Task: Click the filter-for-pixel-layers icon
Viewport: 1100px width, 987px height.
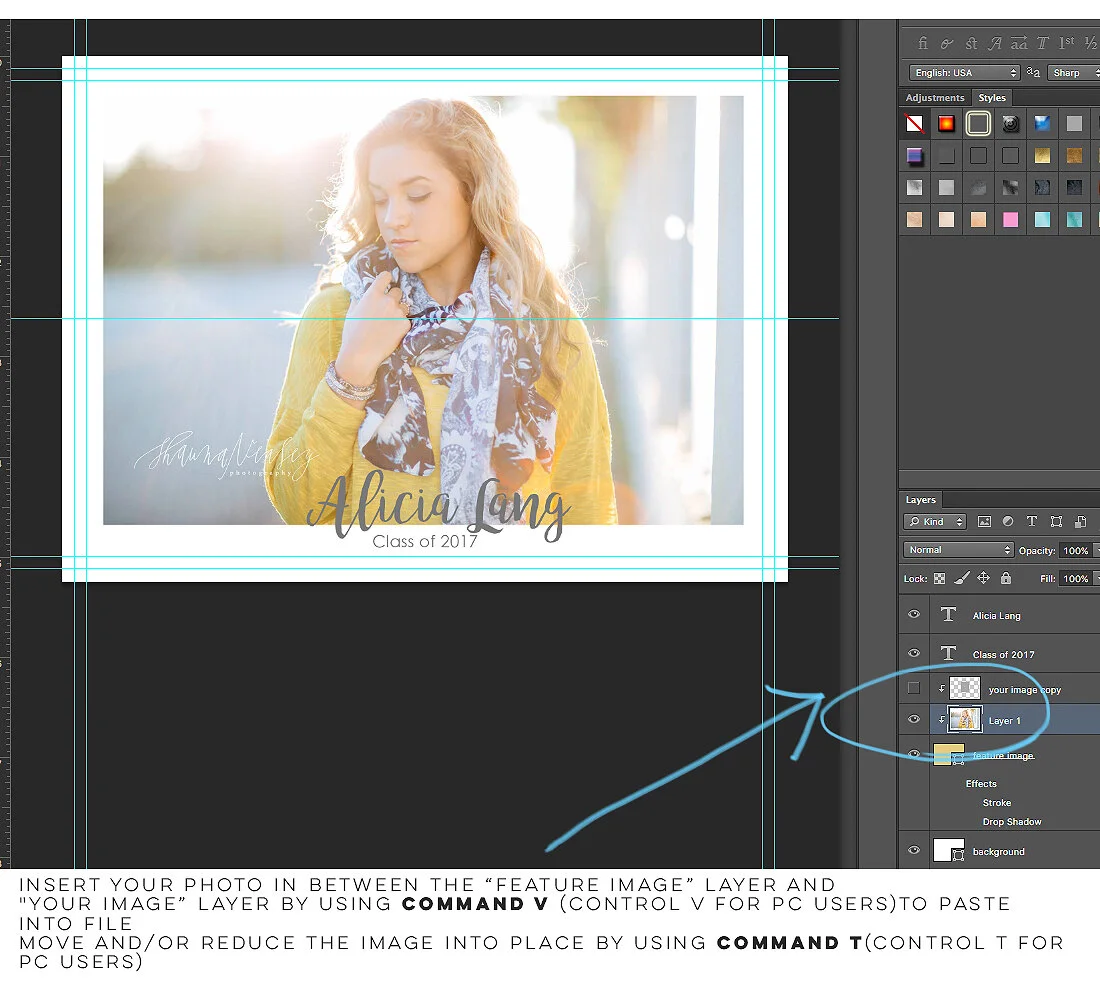Action: coord(984,521)
